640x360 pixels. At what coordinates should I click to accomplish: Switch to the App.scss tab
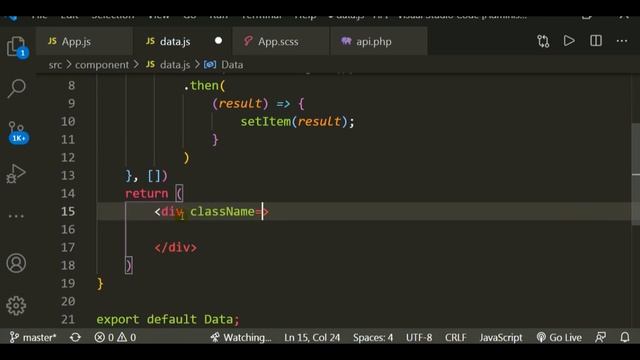click(281, 41)
